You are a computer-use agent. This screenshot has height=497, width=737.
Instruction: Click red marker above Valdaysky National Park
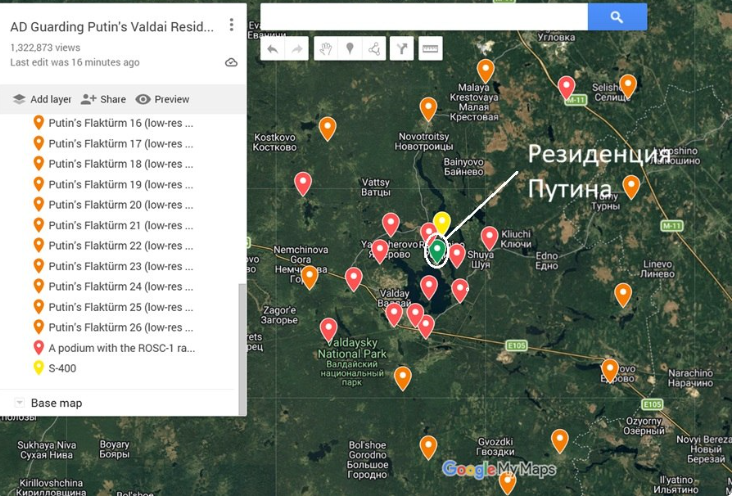329,329
